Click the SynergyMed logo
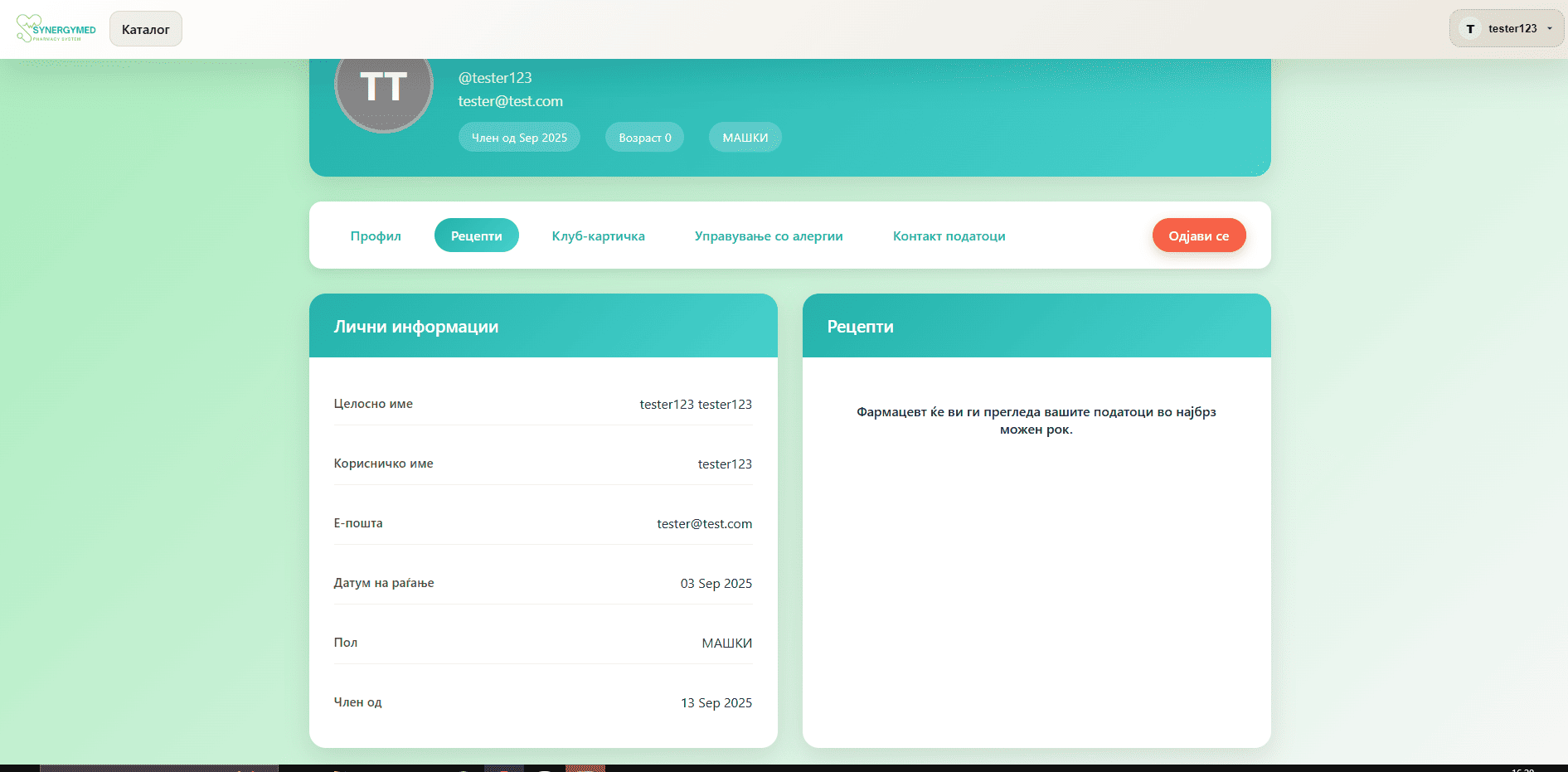The width and height of the screenshot is (1568, 772). [56, 29]
